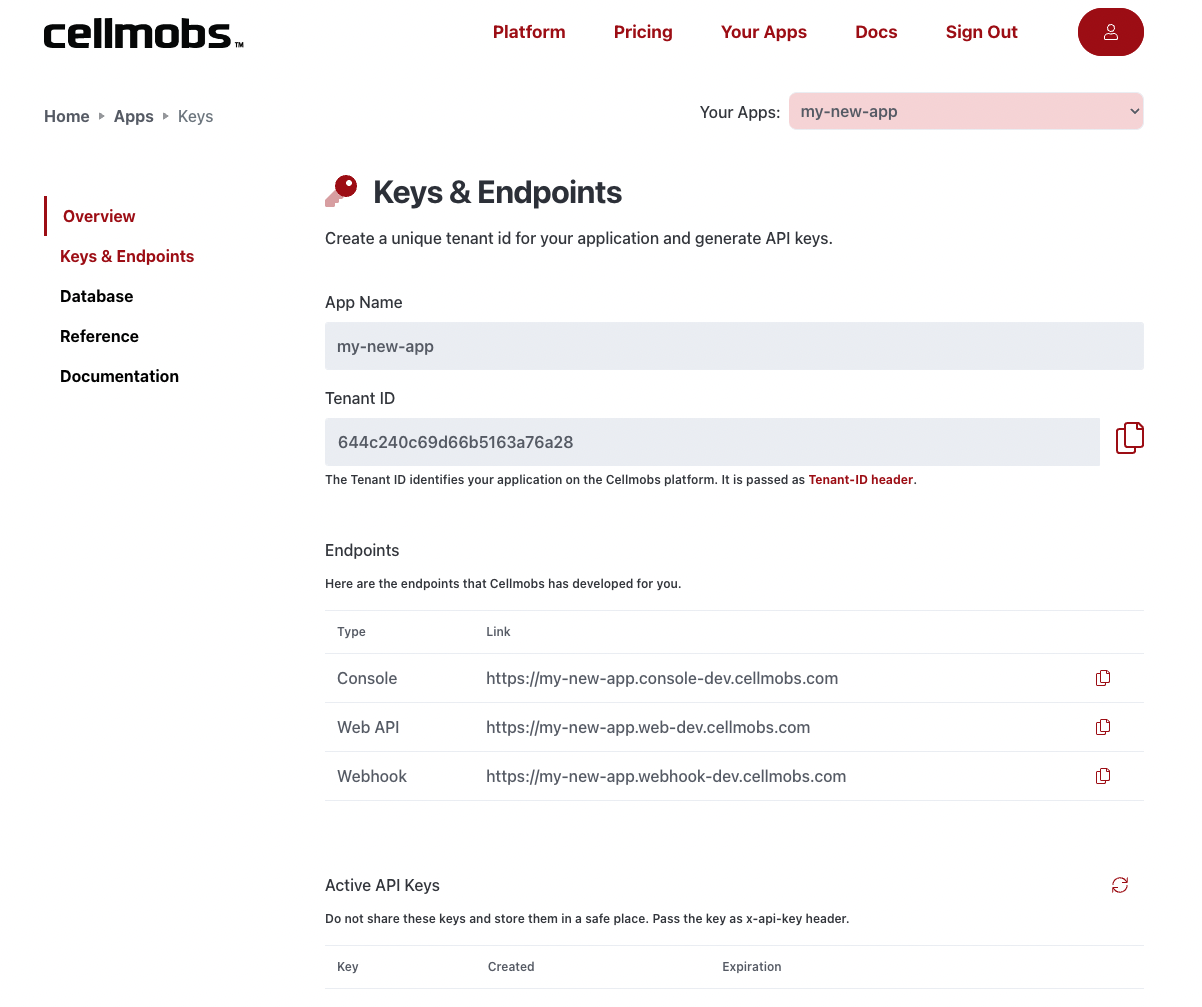Open Your Apps in top navigation
Screen dimensions: 1202x1007
(764, 32)
